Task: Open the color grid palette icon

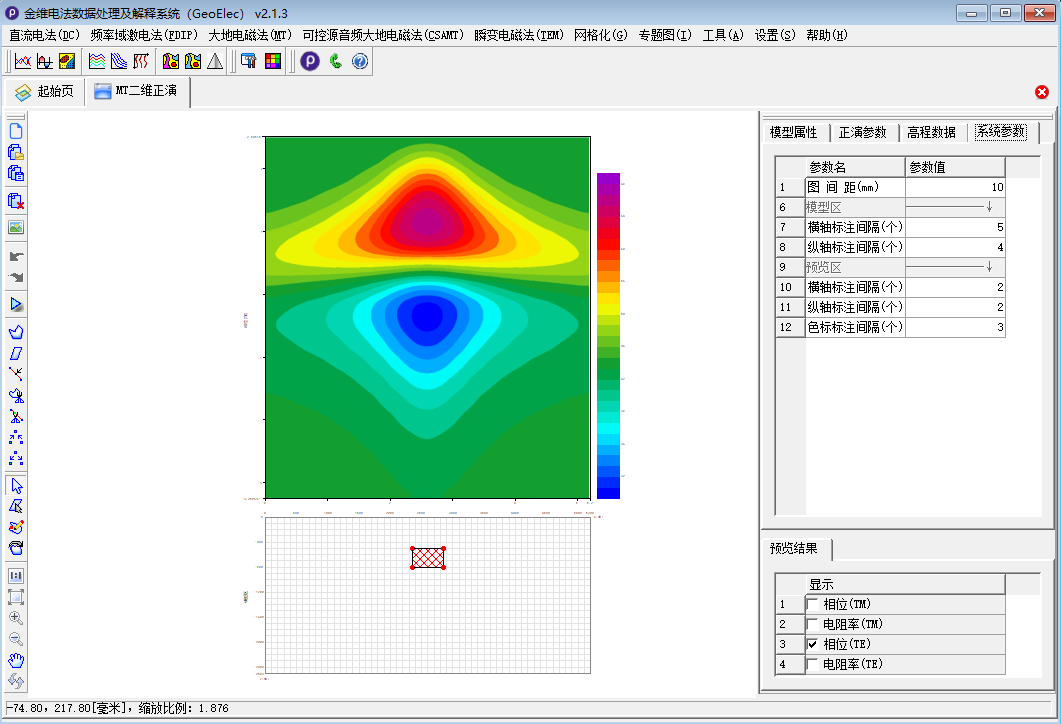Action: [x=273, y=62]
